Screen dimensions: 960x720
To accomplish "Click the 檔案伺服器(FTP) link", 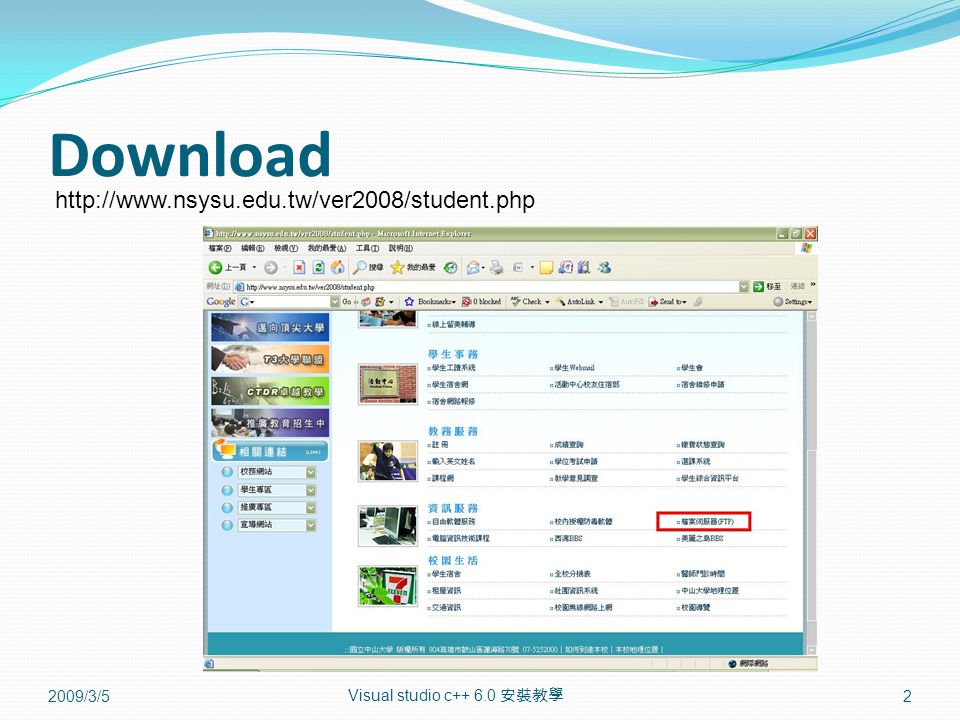I will [x=707, y=522].
